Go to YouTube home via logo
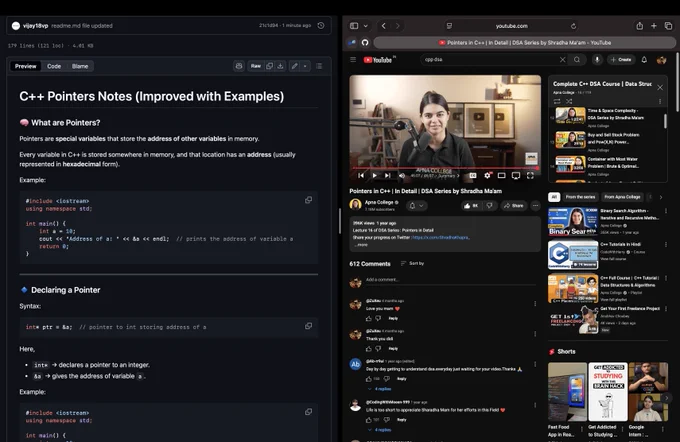The height and width of the screenshot is (442, 680). [x=378, y=60]
